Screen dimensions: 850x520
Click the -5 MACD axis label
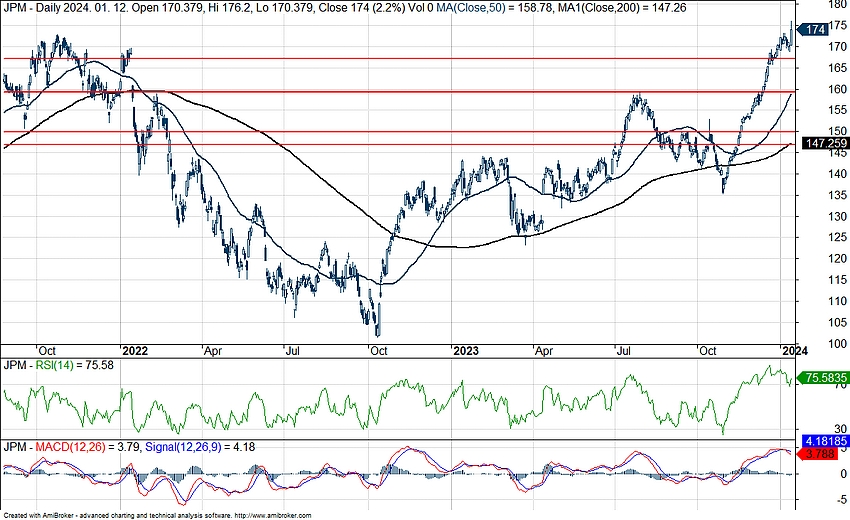coord(841,499)
